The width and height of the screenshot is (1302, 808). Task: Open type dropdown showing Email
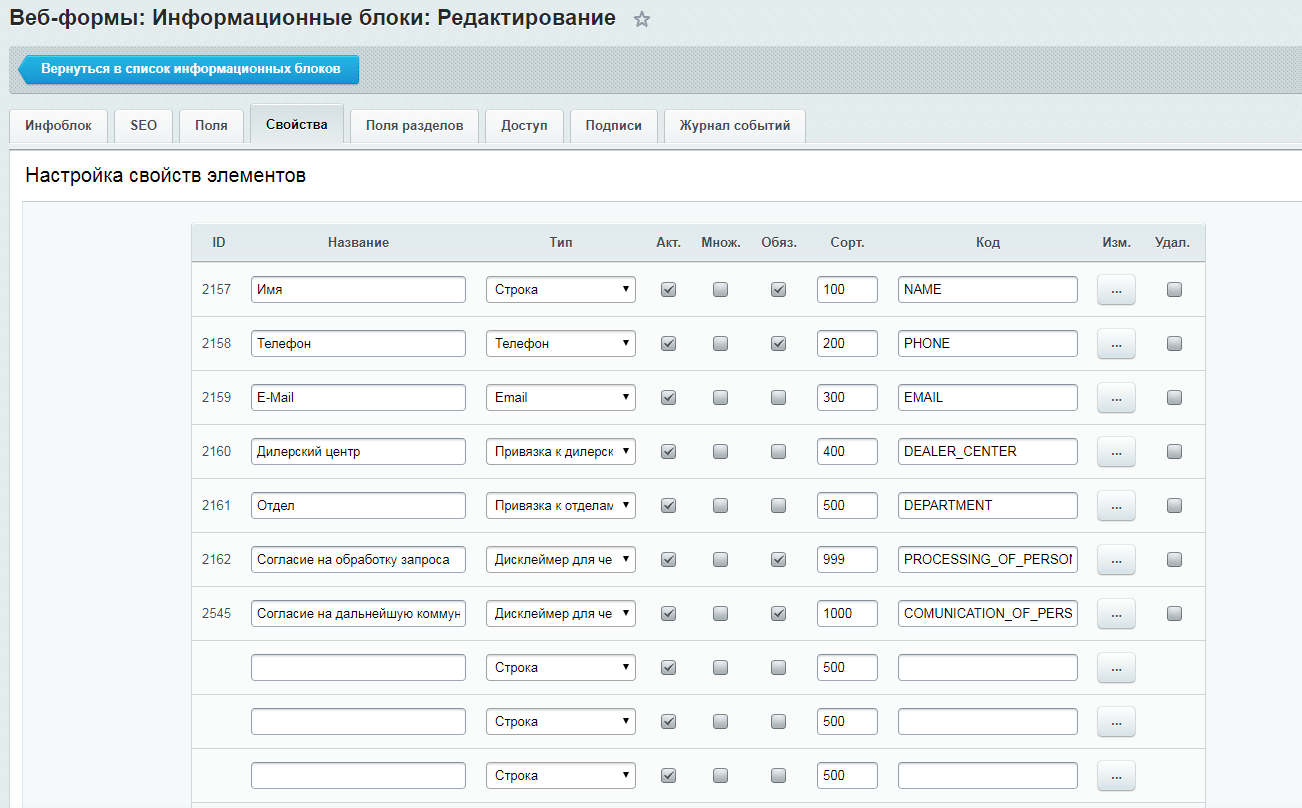click(560, 397)
